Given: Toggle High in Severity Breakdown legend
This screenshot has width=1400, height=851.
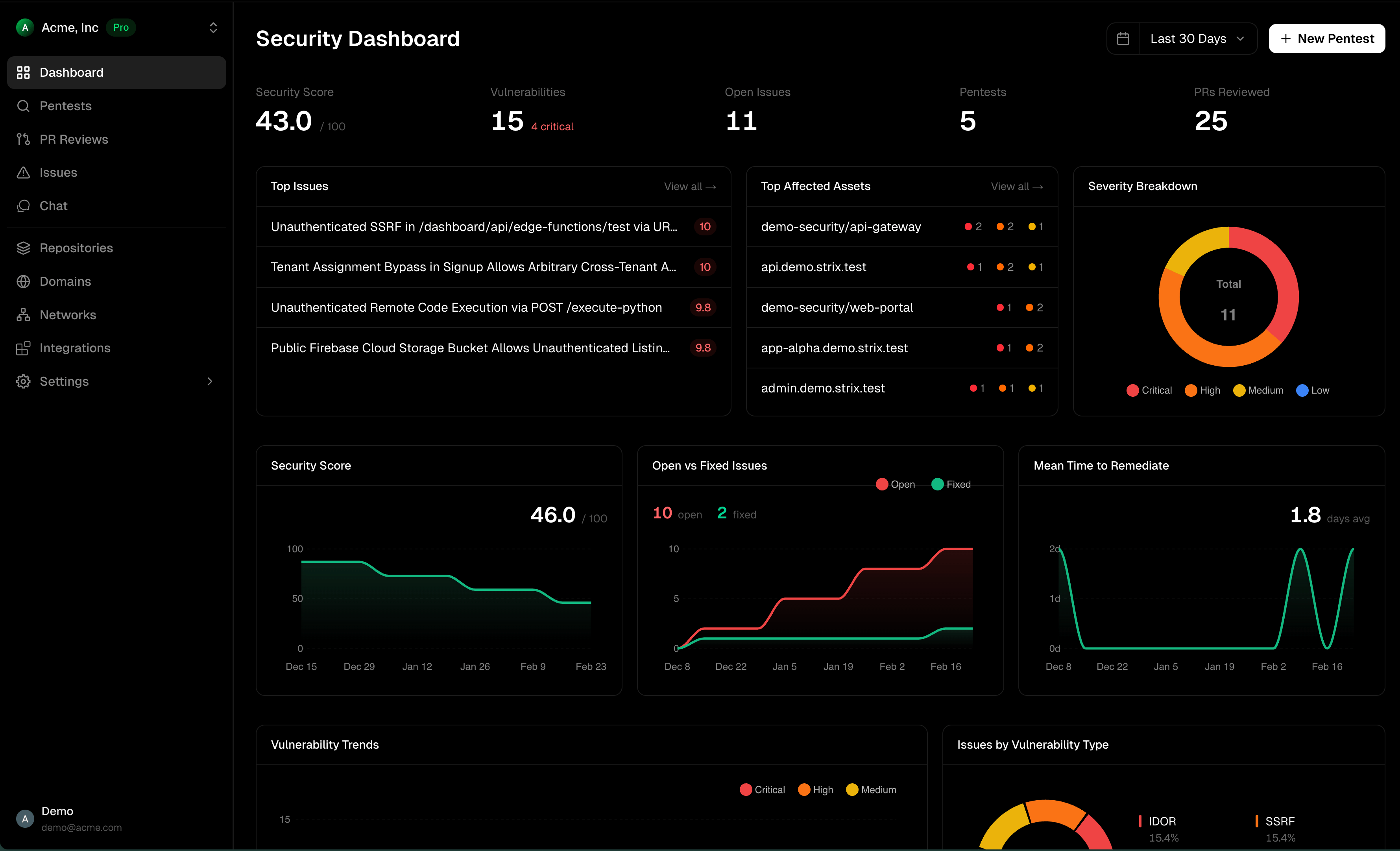Looking at the screenshot, I should [1202, 390].
